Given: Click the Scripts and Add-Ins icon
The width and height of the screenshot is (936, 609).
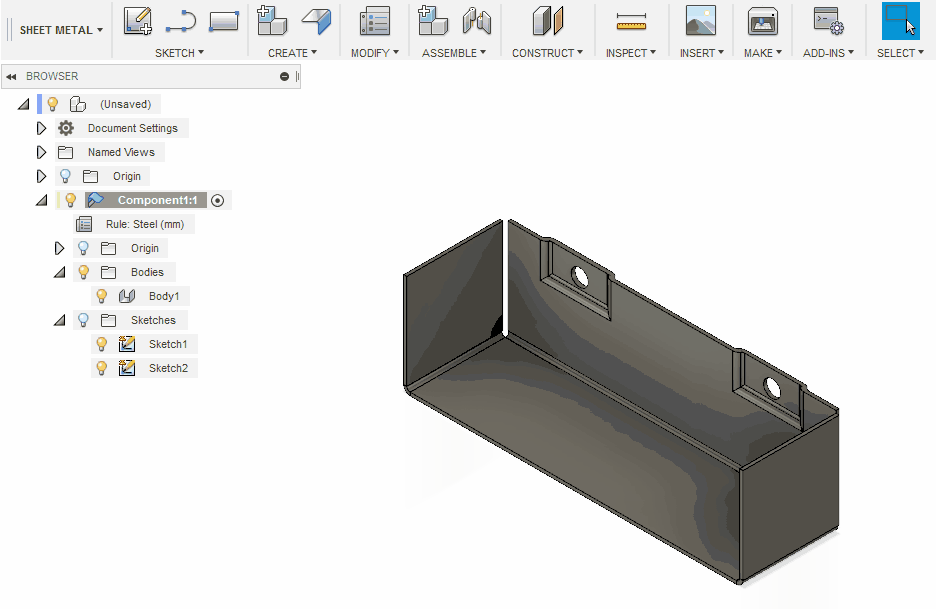Looking at the screenshot, I should click(828, 21).
